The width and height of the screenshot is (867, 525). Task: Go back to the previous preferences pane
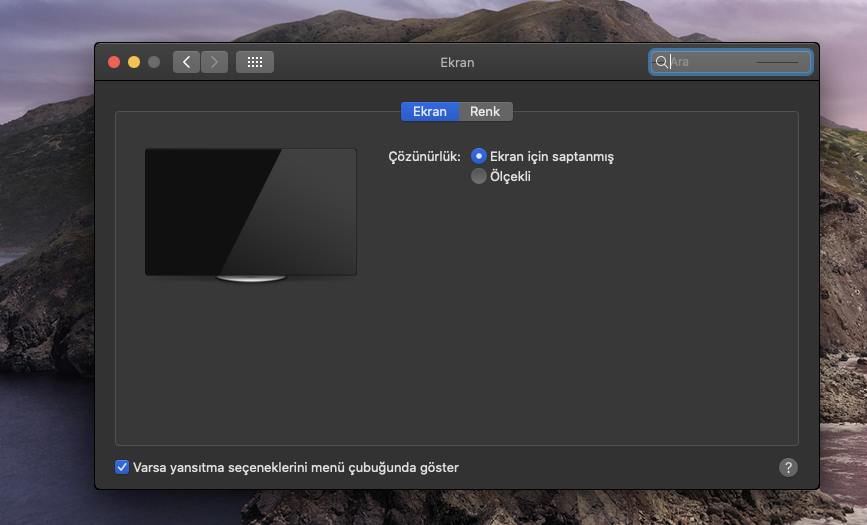tap(186, 62)
